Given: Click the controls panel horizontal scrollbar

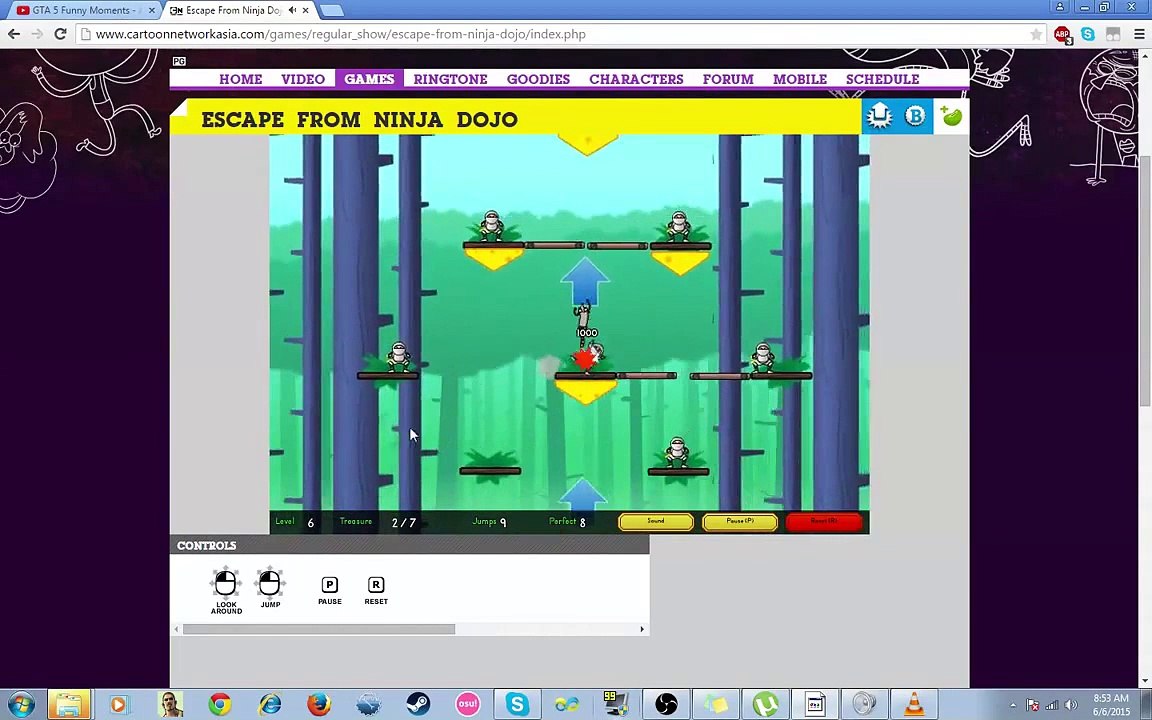Looking at the screenshot, I should pos(319,629).
